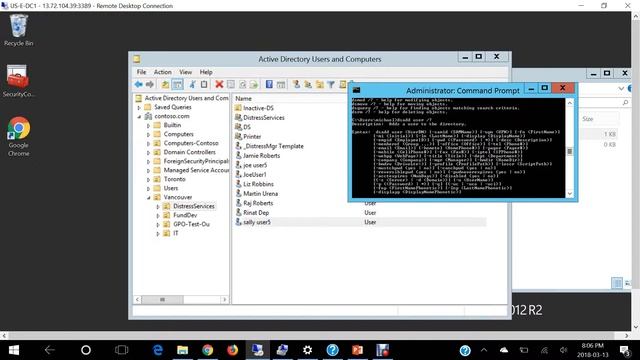Click the Copy clipboard toolbar icon
The height and width of the screenshot is (360, 640).
click(x=204, y=84)
